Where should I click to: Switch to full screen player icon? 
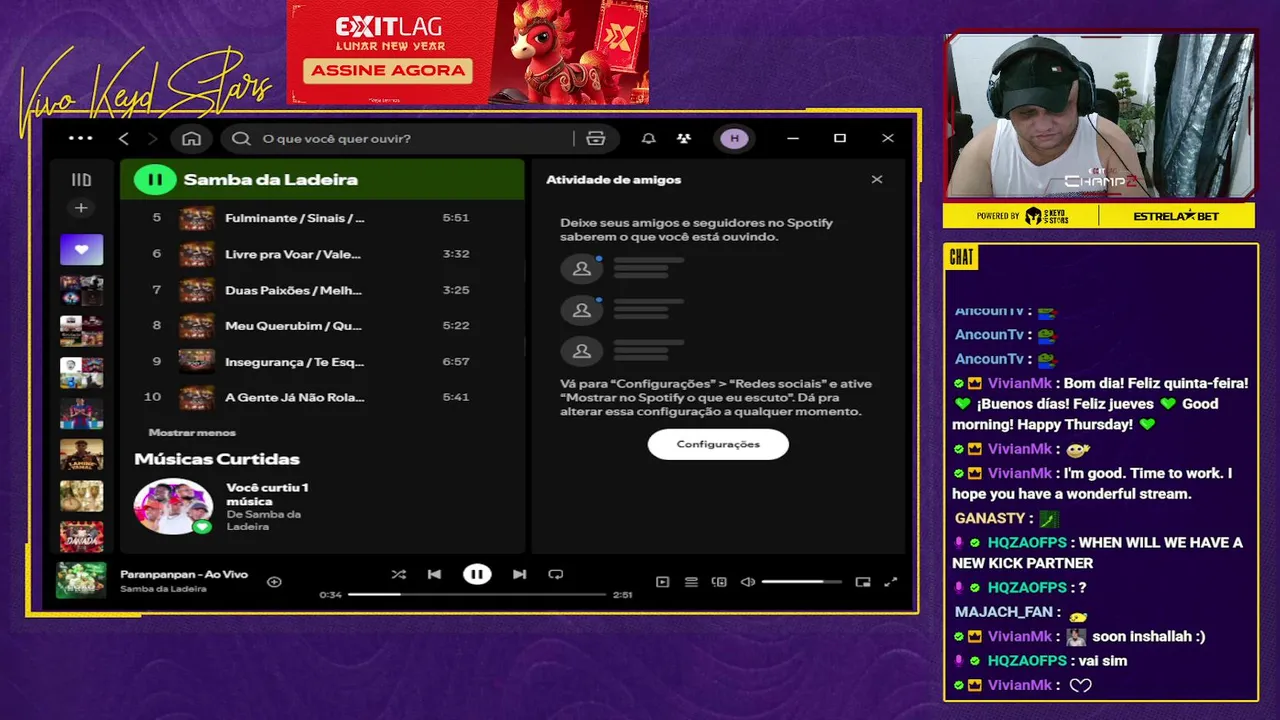[891, 582]
